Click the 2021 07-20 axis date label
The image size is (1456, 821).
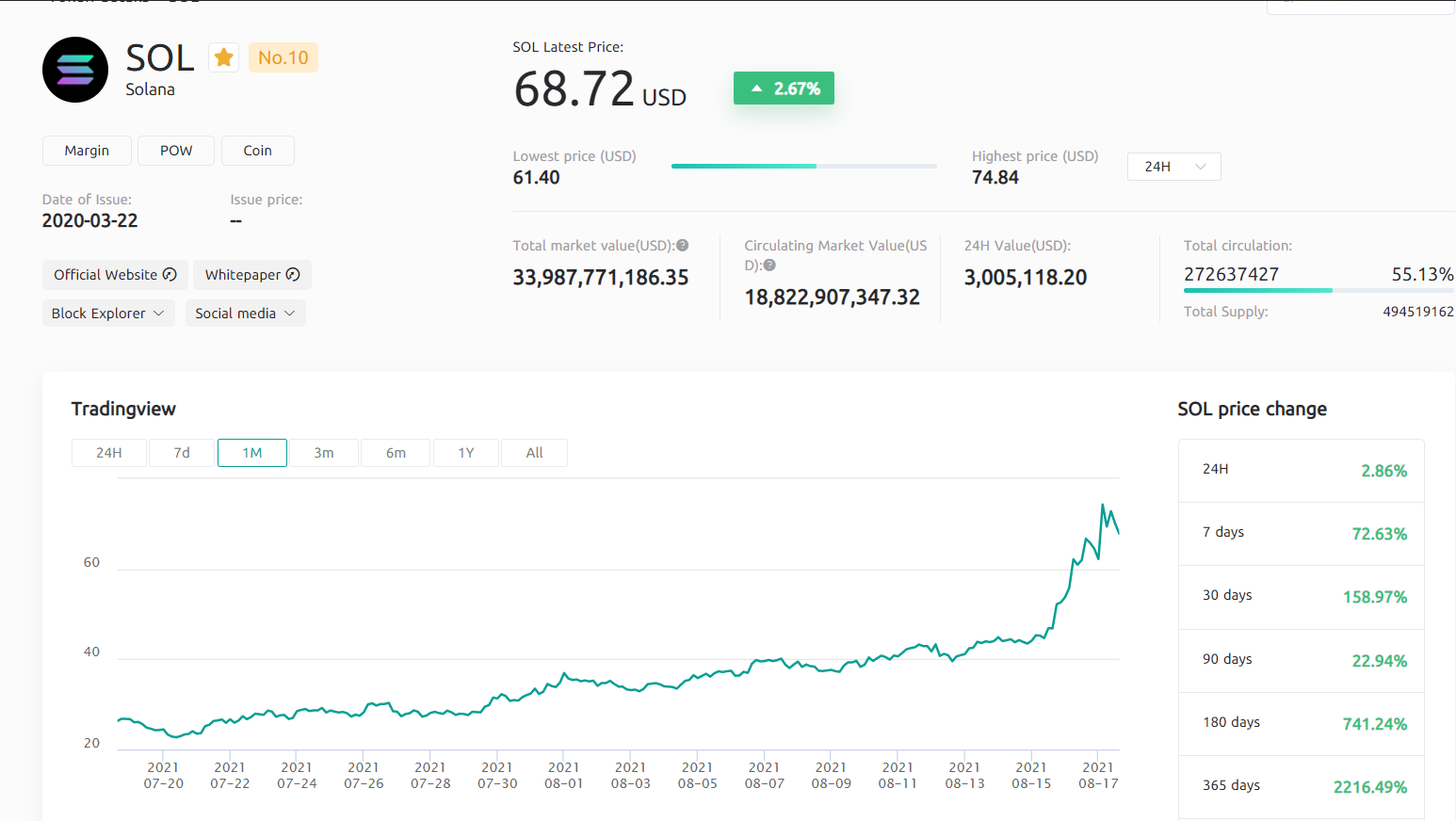pyautogui.click(x=164, y=775)
